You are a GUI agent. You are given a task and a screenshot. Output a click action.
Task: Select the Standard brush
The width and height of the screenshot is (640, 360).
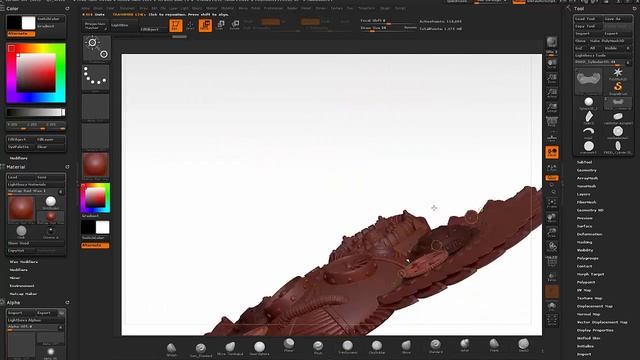coord(436,346)
